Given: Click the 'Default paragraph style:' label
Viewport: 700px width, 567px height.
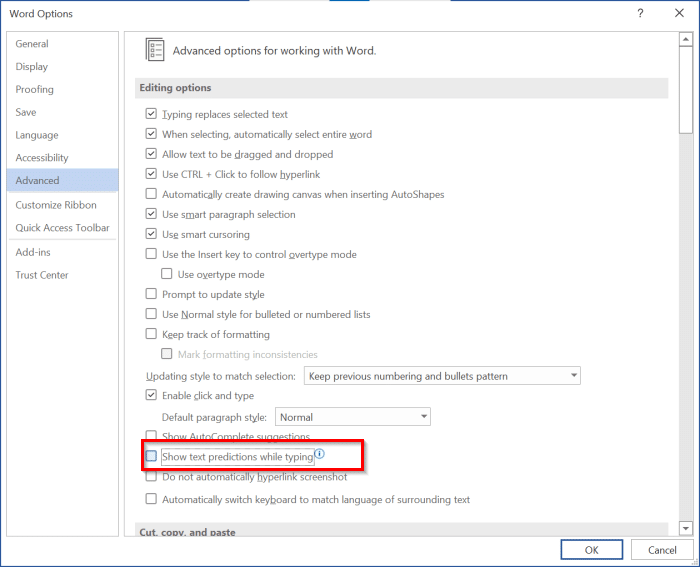Looking at the screenshot, I should tap(214, 417).
